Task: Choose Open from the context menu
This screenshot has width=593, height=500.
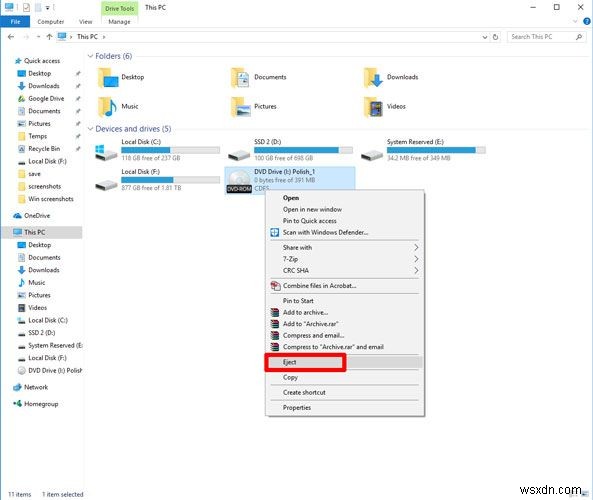Action: (x=291, y=198)
